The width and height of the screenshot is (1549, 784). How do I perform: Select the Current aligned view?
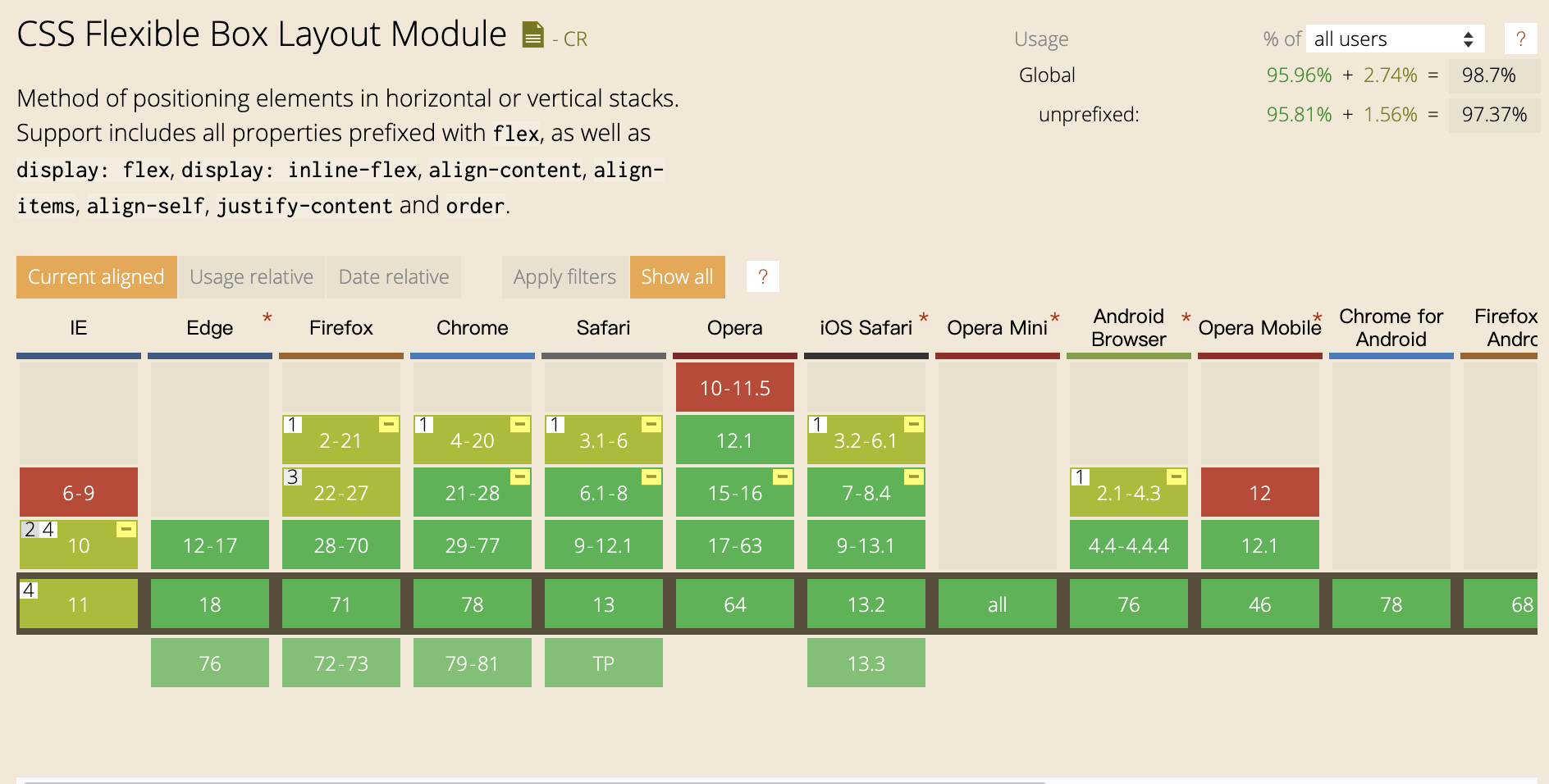[x=96, y=277]
